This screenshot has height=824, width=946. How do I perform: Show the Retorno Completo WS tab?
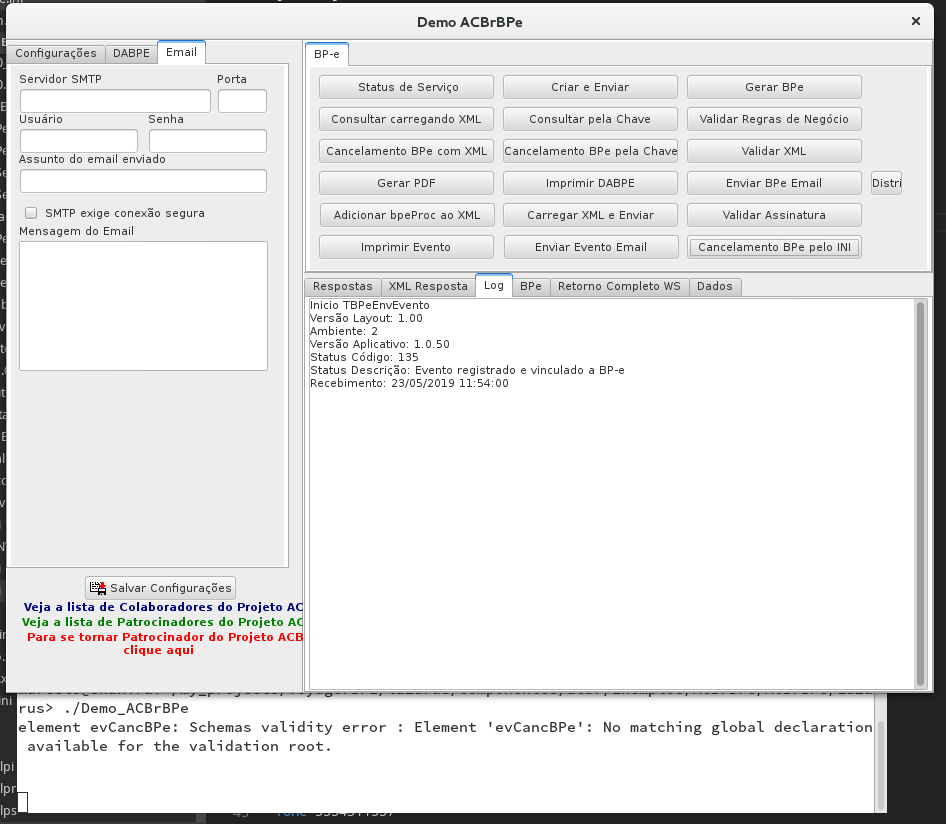coord(619,287)
